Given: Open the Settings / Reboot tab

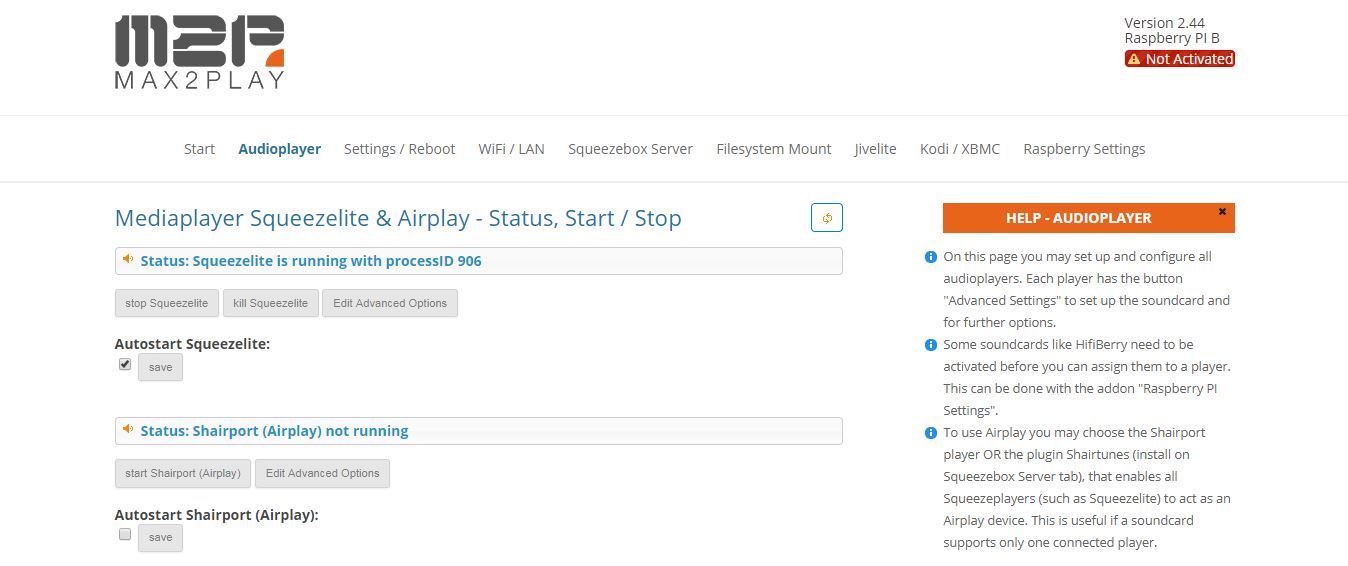Looking at the screenshot, I should [399, 149].
